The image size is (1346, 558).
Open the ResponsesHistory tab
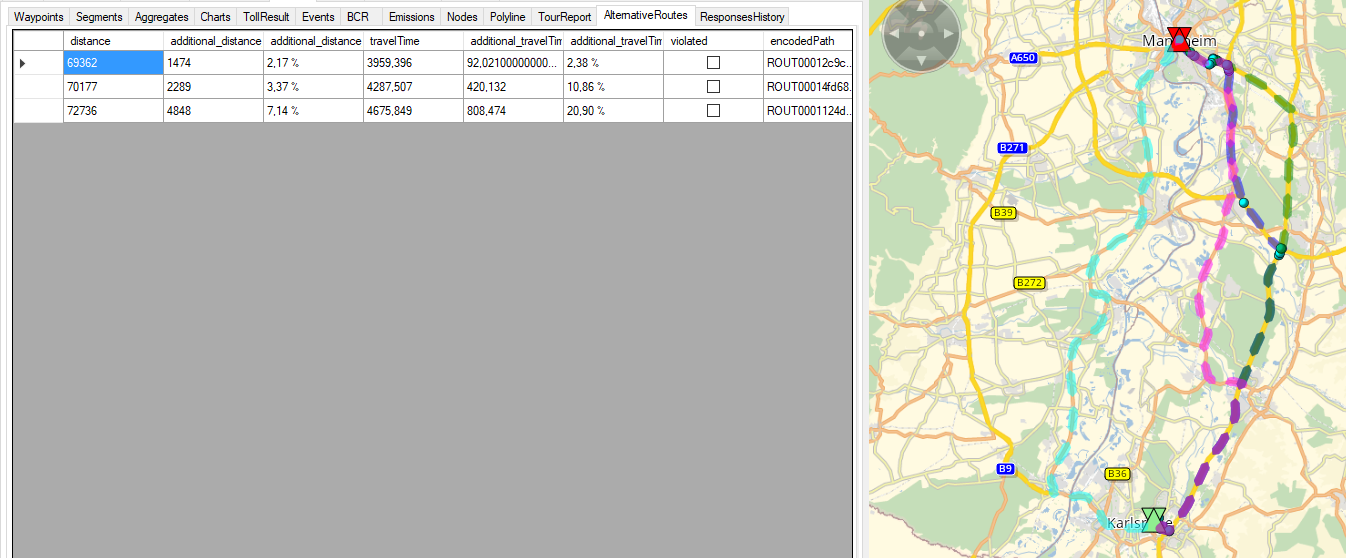click(742, 17)
